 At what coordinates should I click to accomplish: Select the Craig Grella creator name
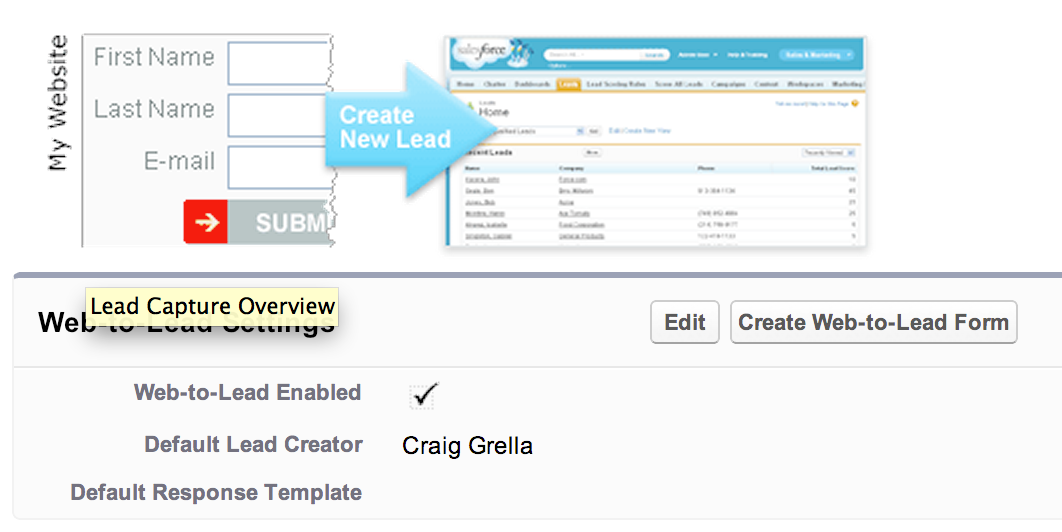point(467,446)
